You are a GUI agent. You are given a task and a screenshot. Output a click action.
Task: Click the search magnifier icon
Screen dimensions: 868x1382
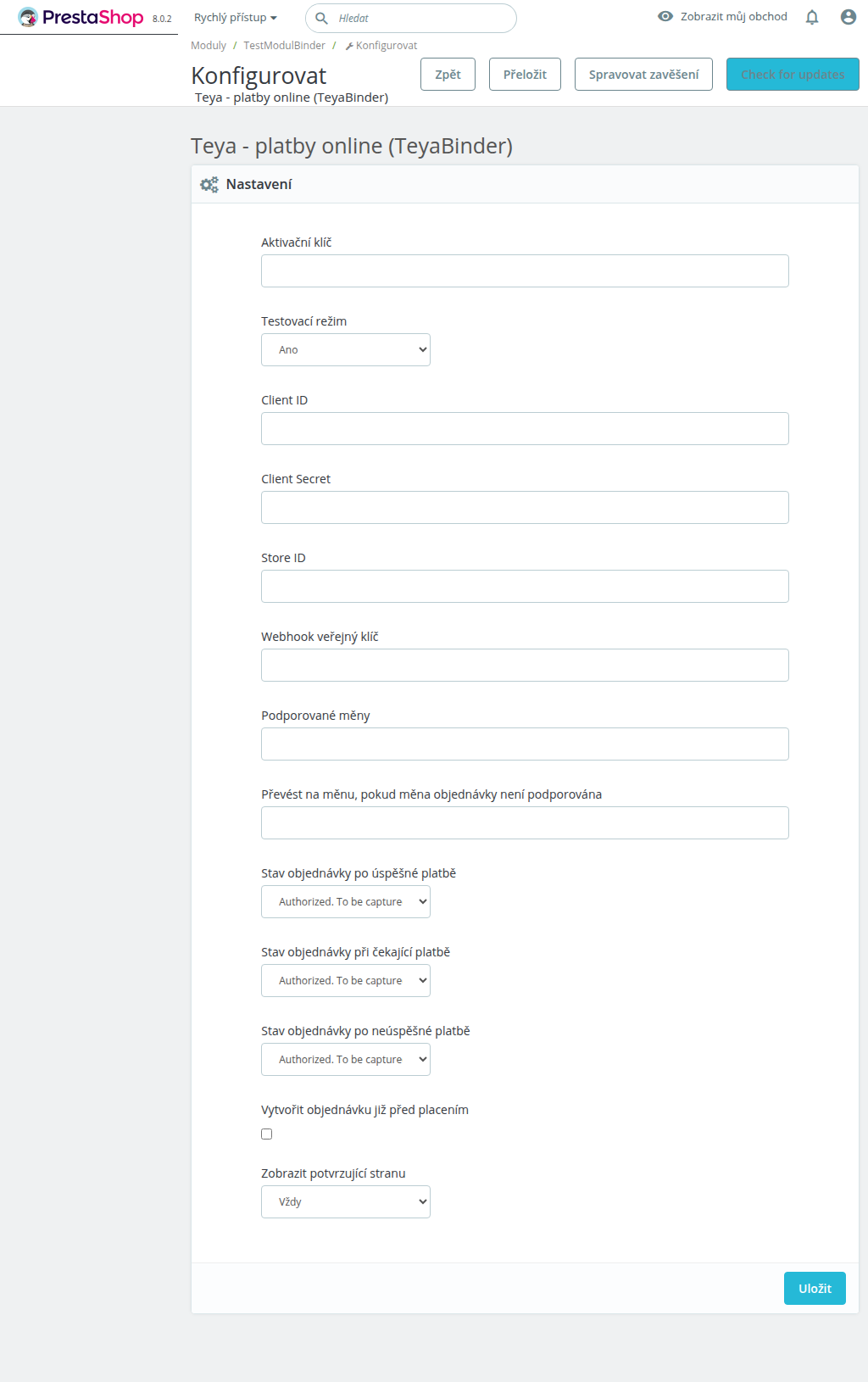(321, 18)
